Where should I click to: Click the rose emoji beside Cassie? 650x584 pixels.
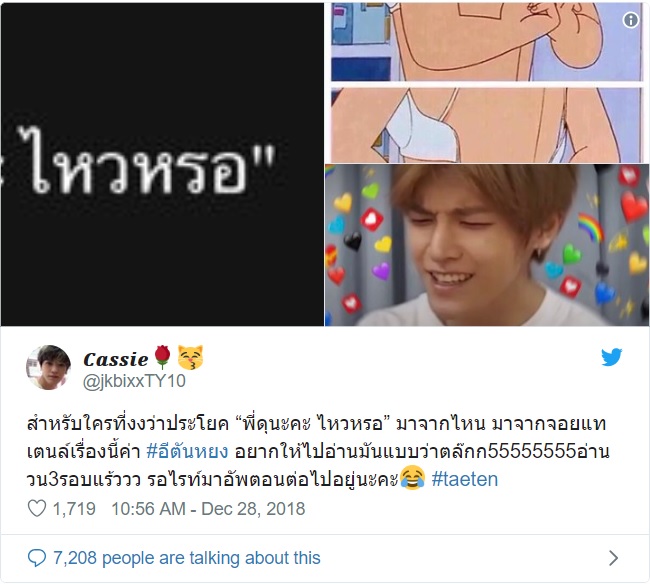pos(162,357)
